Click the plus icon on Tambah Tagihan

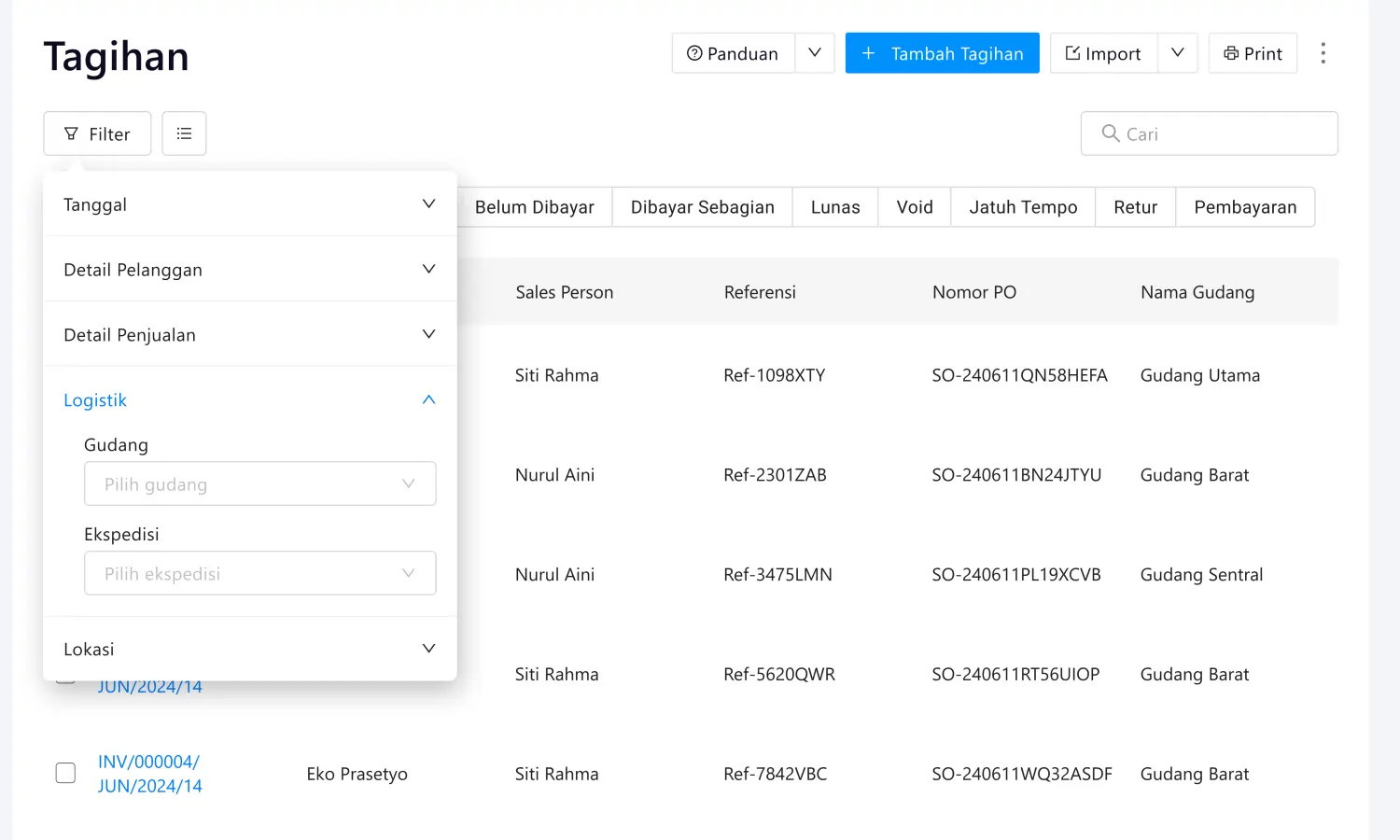click(870, 53)
